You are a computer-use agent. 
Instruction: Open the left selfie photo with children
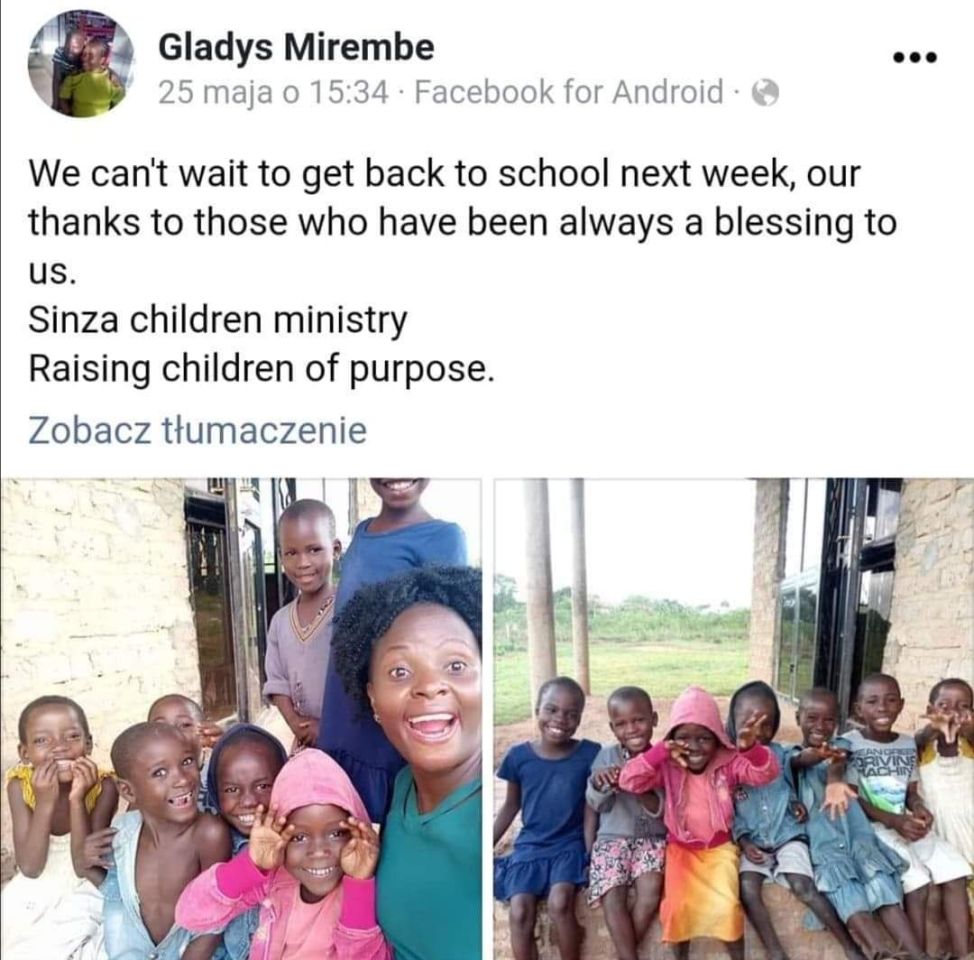coord(241,718)
